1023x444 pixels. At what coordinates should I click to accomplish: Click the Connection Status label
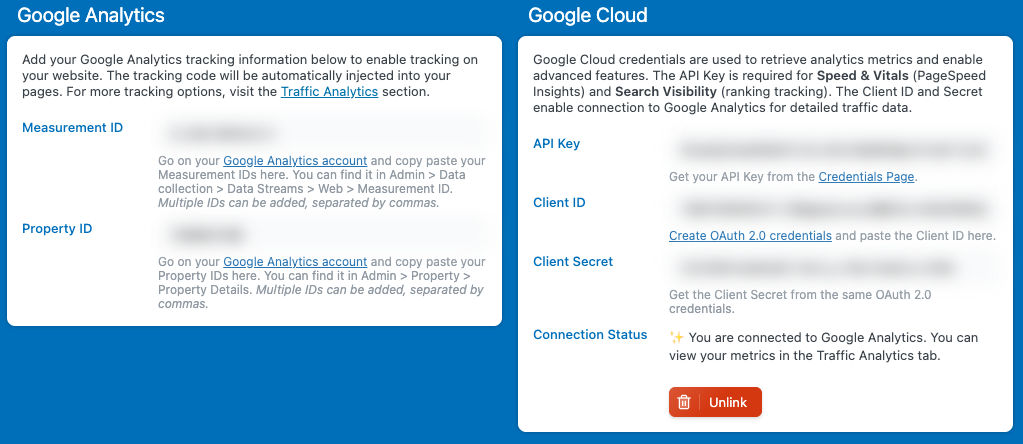[590, 335]
